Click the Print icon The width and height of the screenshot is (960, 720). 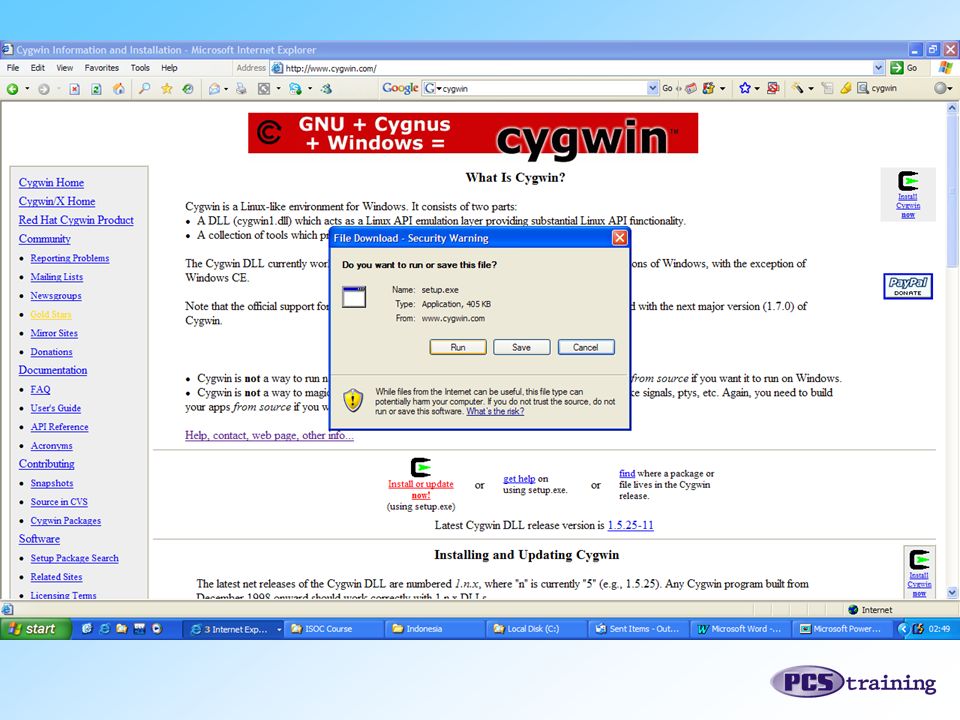(241, 89)
